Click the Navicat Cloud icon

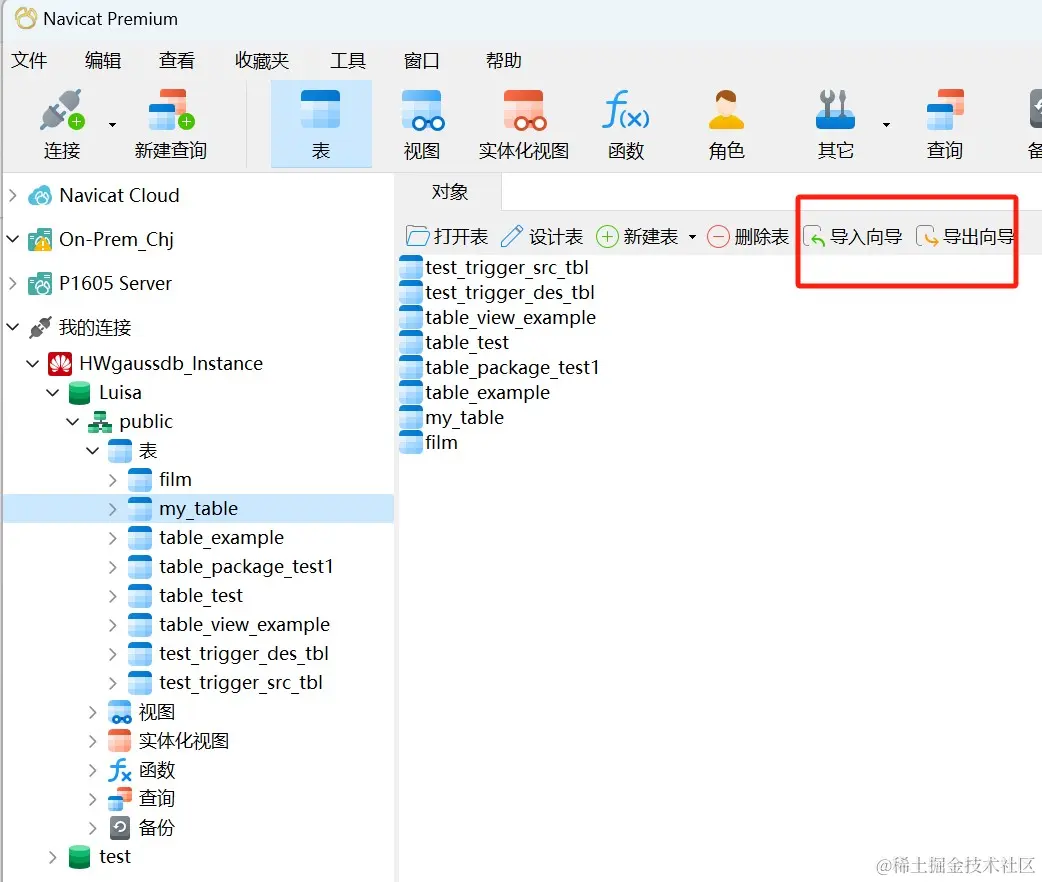[40, 195]
